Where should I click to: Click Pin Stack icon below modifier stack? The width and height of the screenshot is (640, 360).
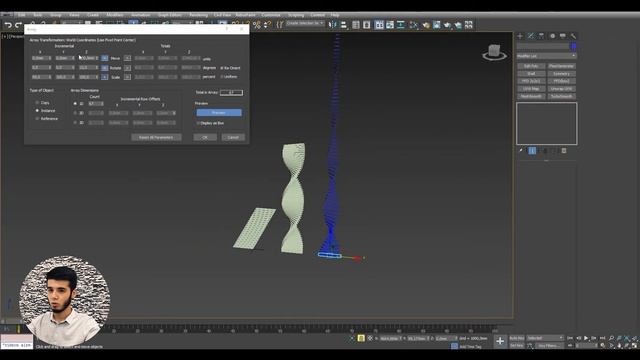pyautogui.click(x=521, y=151)
